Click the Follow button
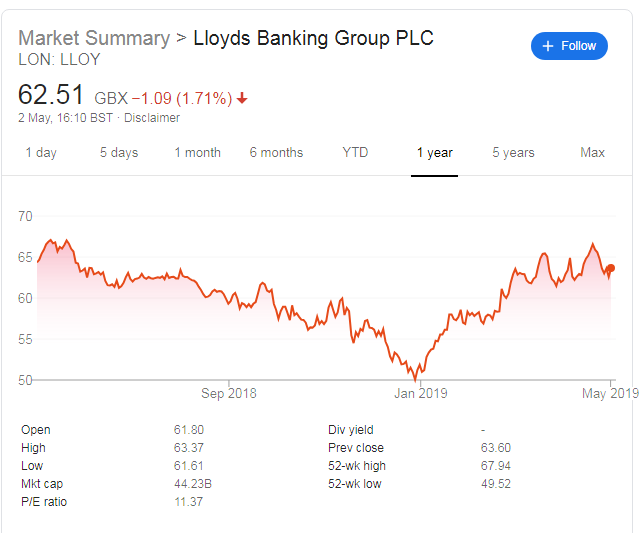Image resolution: width=640 pixels, height=533 pixels. [569, 46]
